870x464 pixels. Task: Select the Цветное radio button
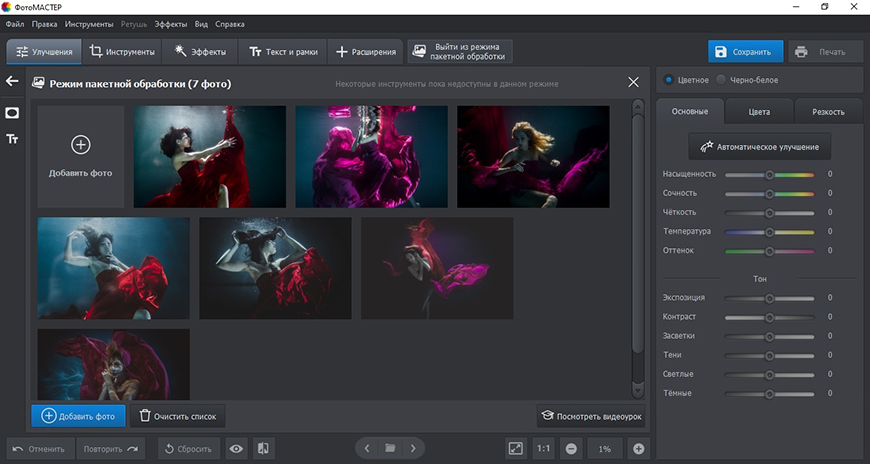669,80
